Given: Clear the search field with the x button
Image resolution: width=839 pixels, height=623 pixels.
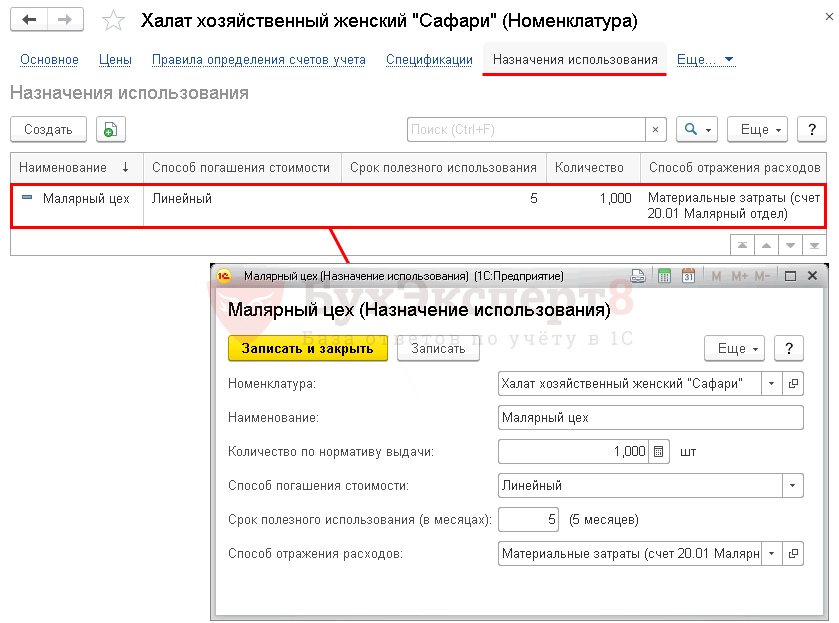Looking at the screenshot, I should [x=655, y=130].
